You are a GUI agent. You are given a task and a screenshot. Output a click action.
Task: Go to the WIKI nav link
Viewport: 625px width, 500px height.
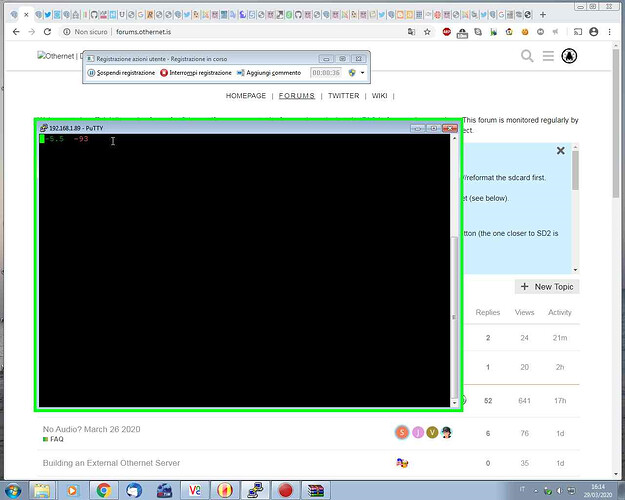[x=379, y=96]
